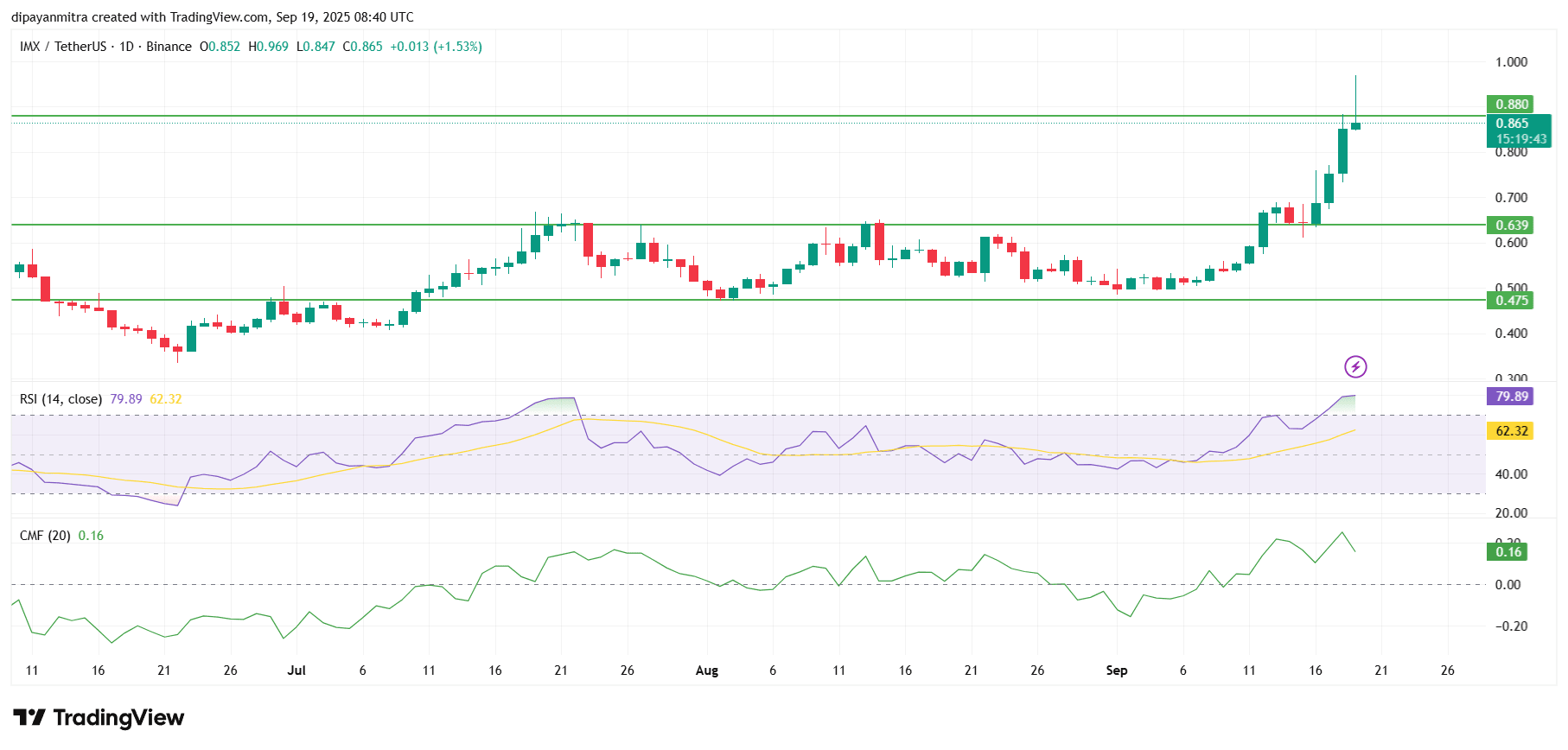Screen dimensions: 1568x750
Task: Open the IMX / TetherUS symbol title
Action: [63, 47]
